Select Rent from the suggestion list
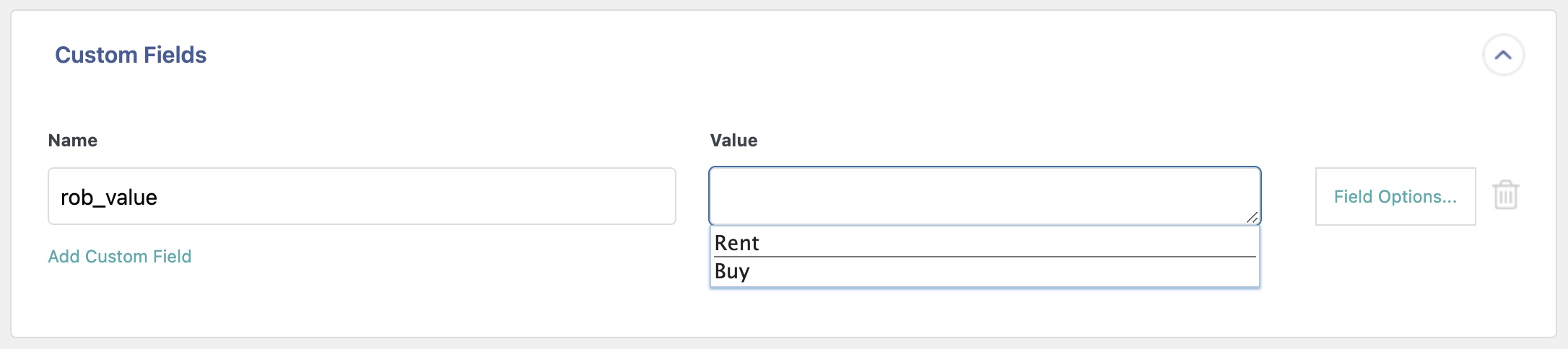 pyautogui.click(x=985, y=243)
